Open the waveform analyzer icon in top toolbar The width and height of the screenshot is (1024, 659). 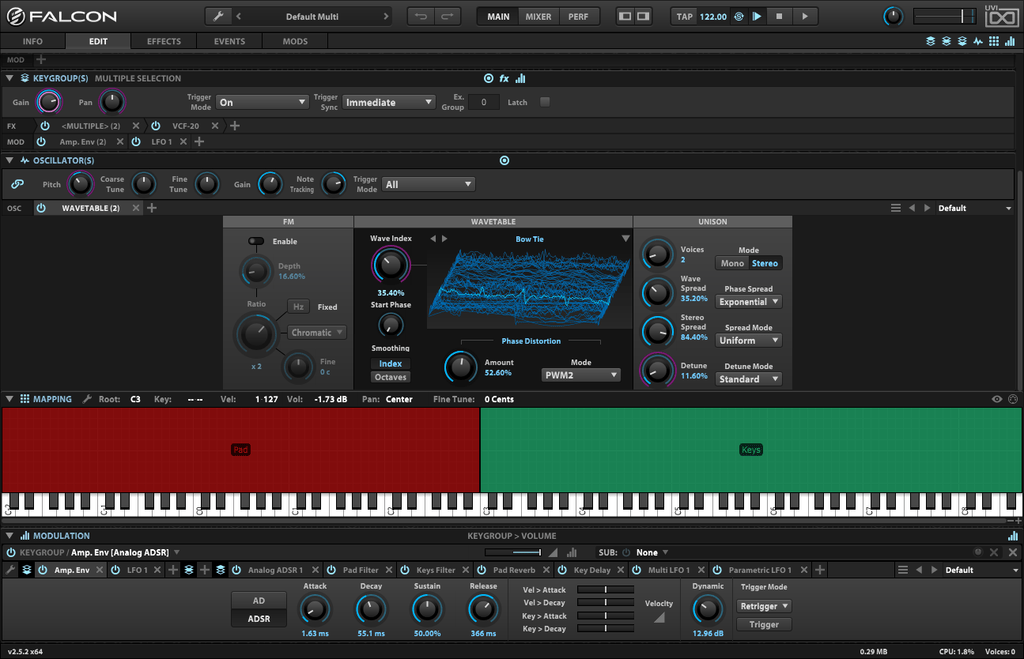[977, 41]
